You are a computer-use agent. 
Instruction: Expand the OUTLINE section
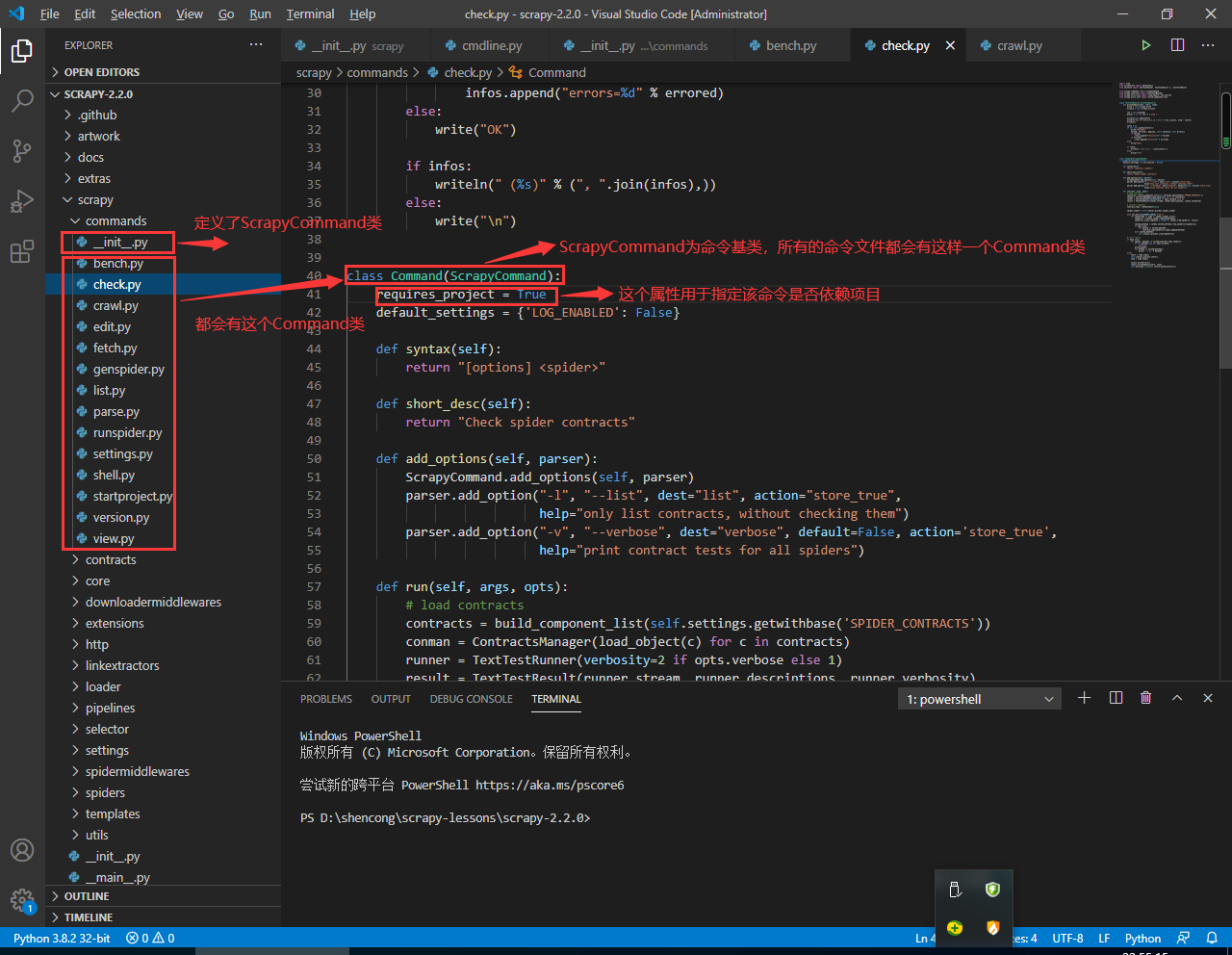coord(163,896)
